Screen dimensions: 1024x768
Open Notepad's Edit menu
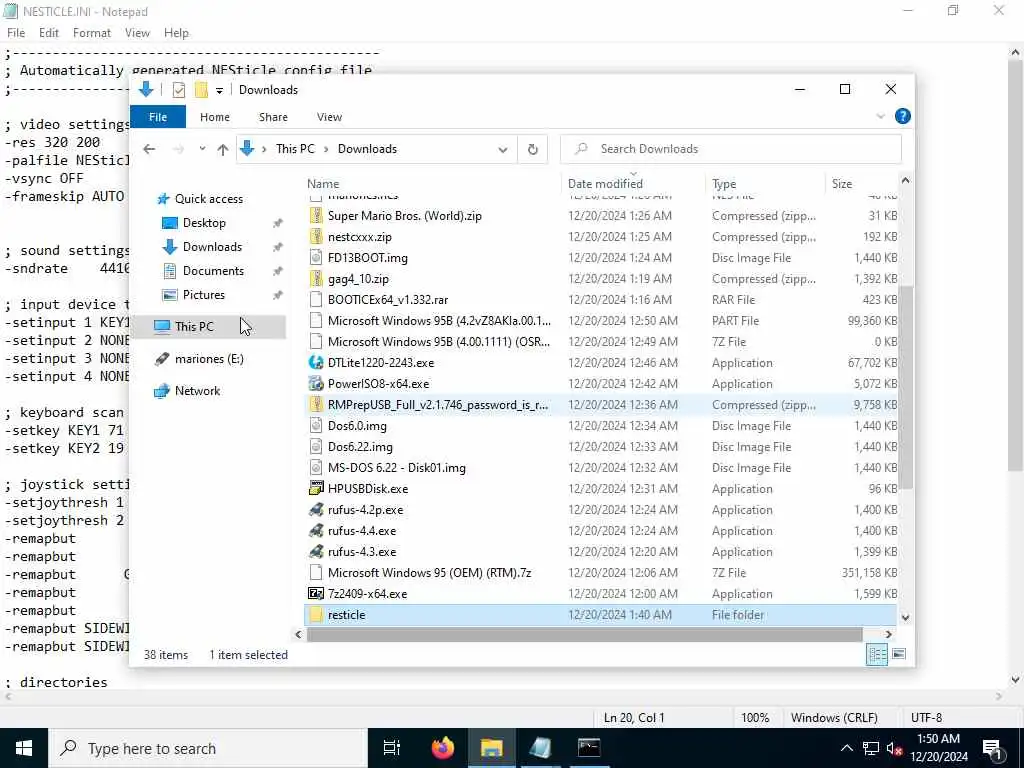(48, 33)
